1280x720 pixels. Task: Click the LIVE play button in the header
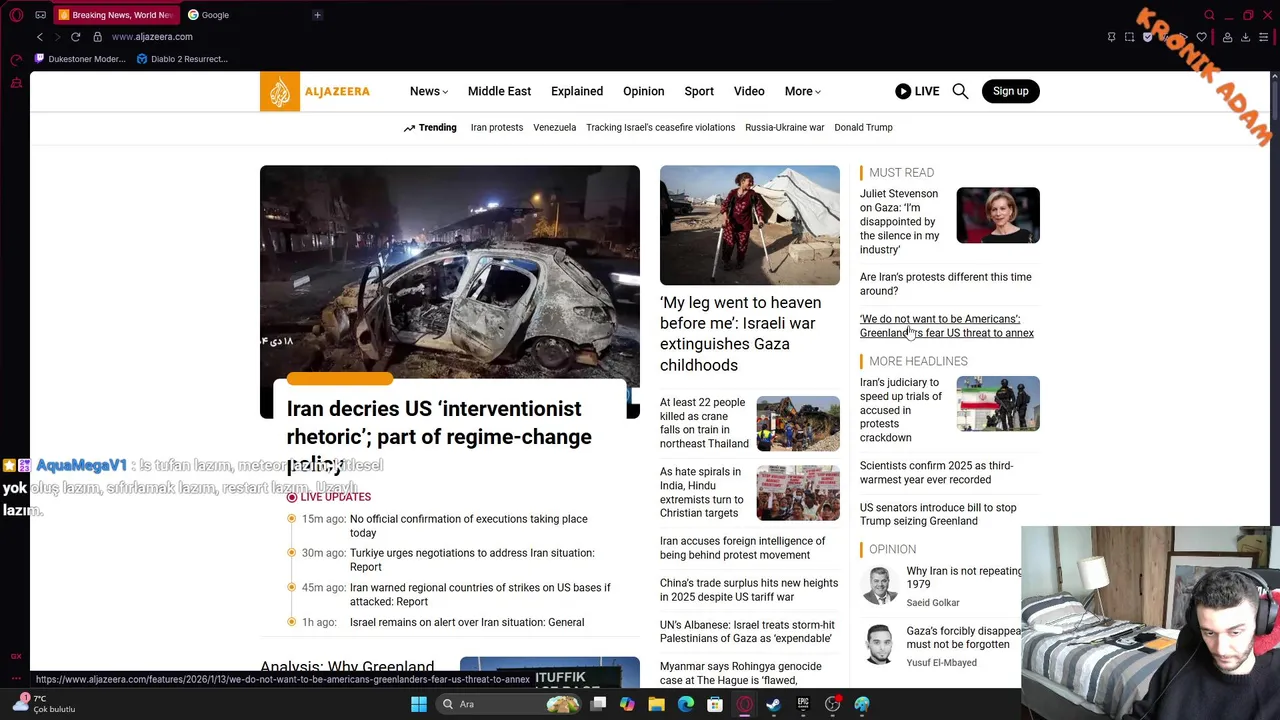917,91
